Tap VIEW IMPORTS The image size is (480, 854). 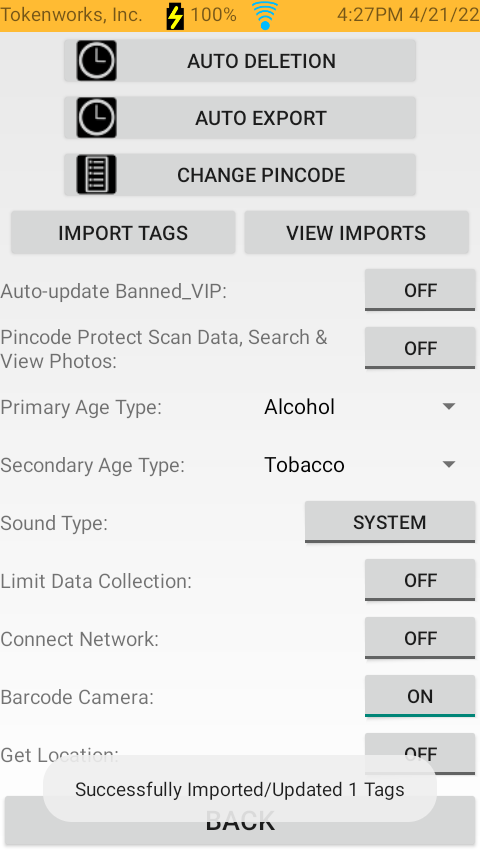coord(356,233)
